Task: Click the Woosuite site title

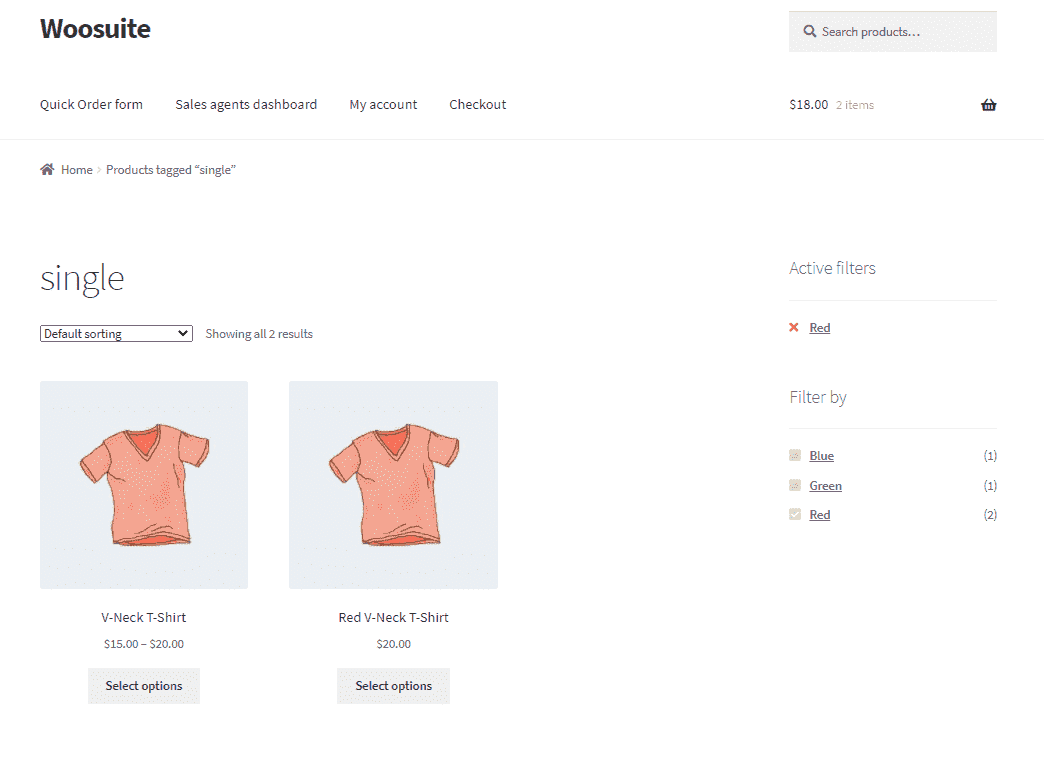Action: click(95, 29)
